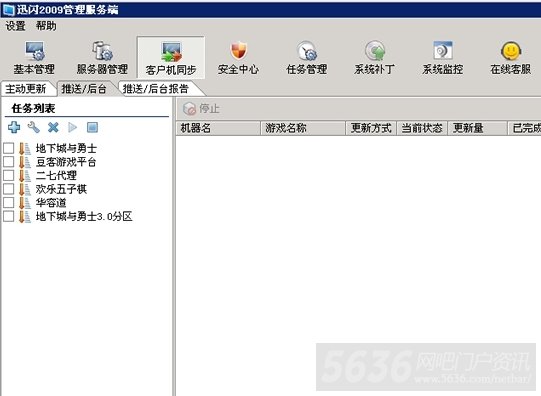This screenshot has width=541, height=396.
Task: Open 服务器管理 toolbar section
Action: (x=102, y=58)
